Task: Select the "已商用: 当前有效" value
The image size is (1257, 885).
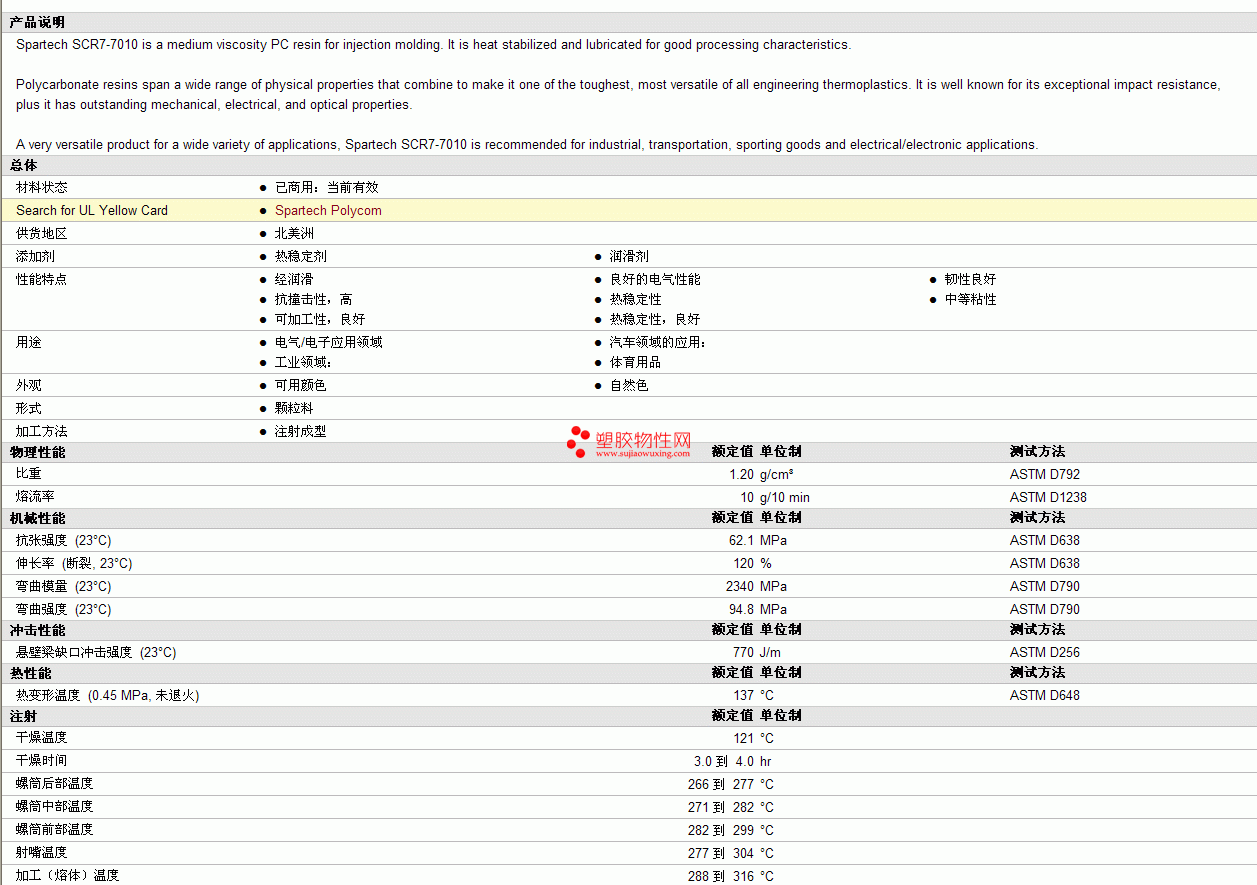Action: point(327,187)
